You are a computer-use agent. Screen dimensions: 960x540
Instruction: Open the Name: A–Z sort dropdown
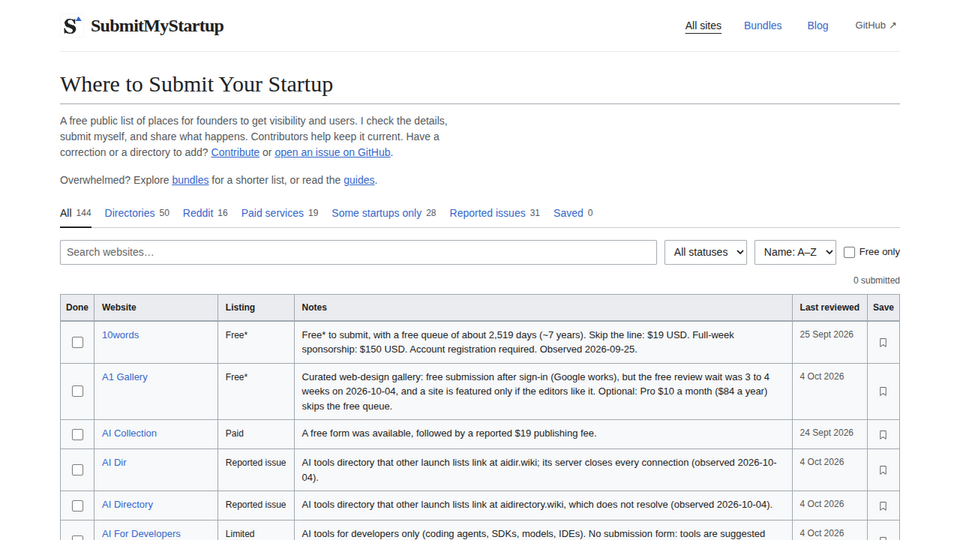(x=795, y=252)
